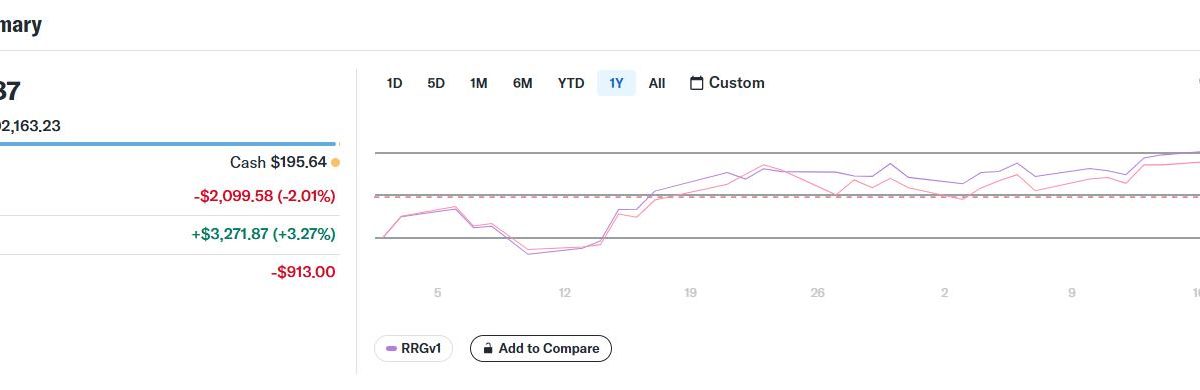Switch to YTD chart range

point(571,83)
